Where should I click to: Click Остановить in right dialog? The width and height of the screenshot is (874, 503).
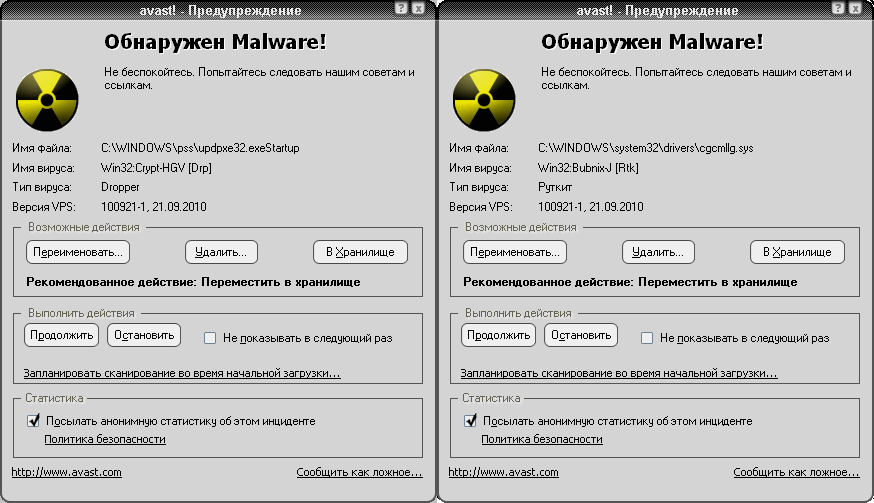[x=581, y=335]
